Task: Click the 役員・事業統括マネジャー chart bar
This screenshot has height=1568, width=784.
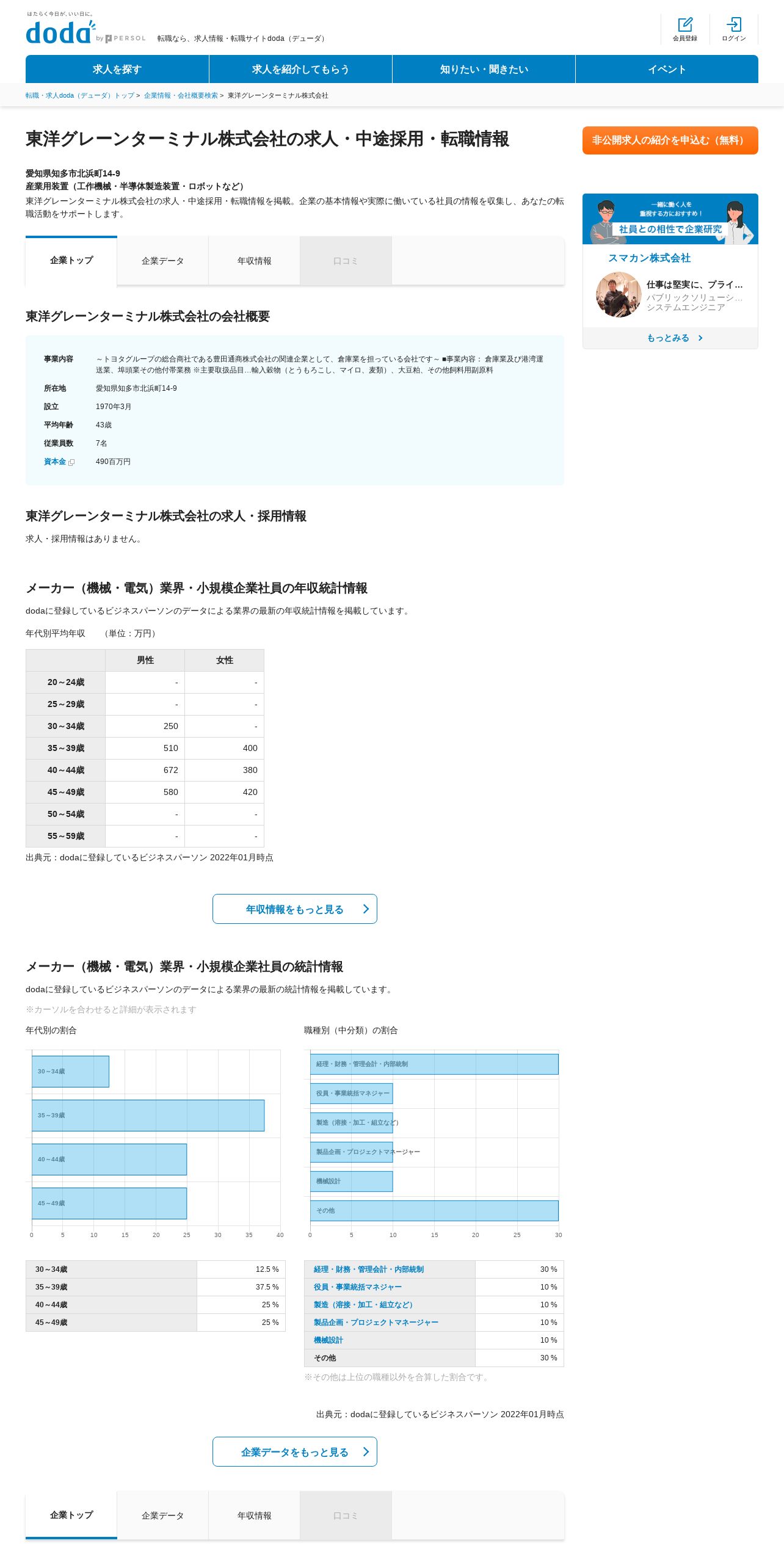Action: (x=351, y=1093)
